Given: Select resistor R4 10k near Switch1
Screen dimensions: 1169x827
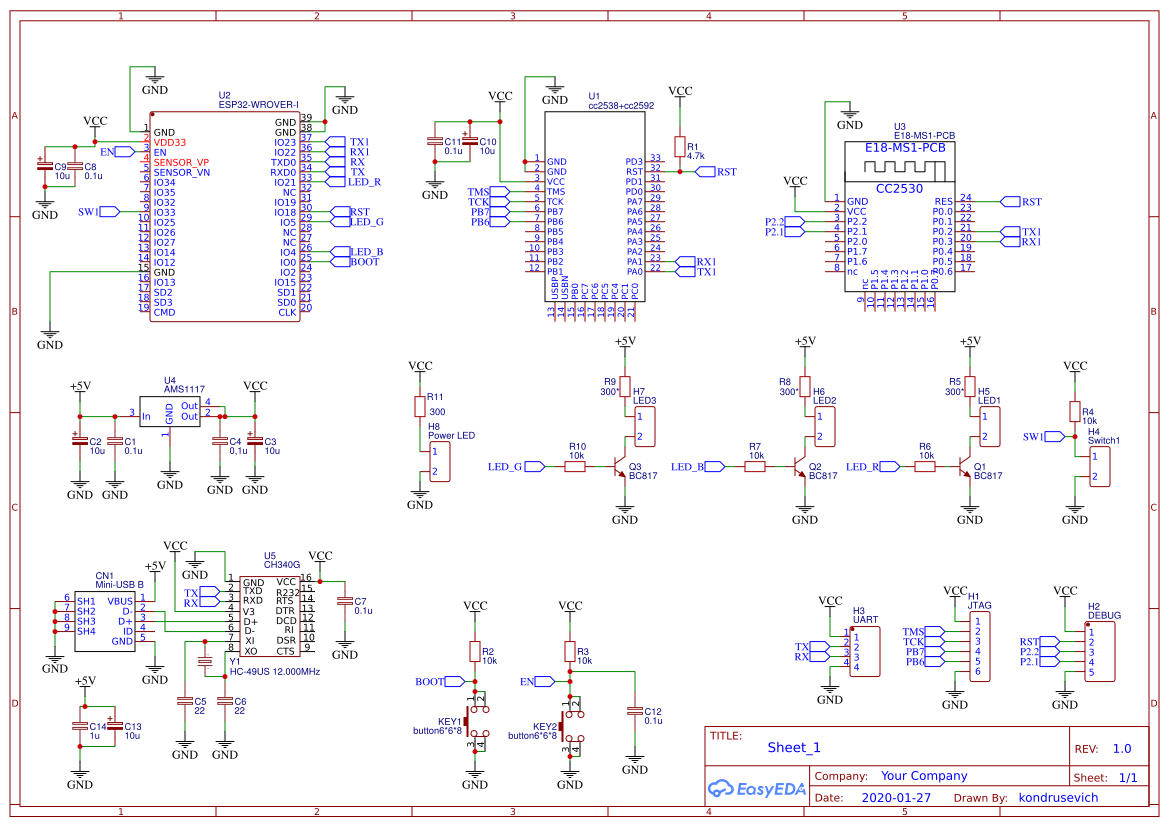Looking at the screenshot, I should [1074, 412].
